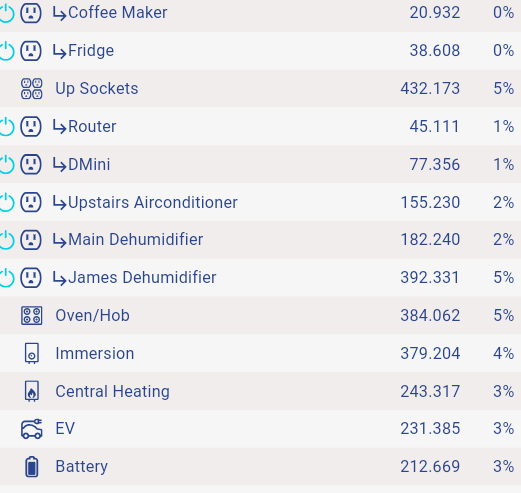Select the Immersion energy value 379.204

click(430, 353)
